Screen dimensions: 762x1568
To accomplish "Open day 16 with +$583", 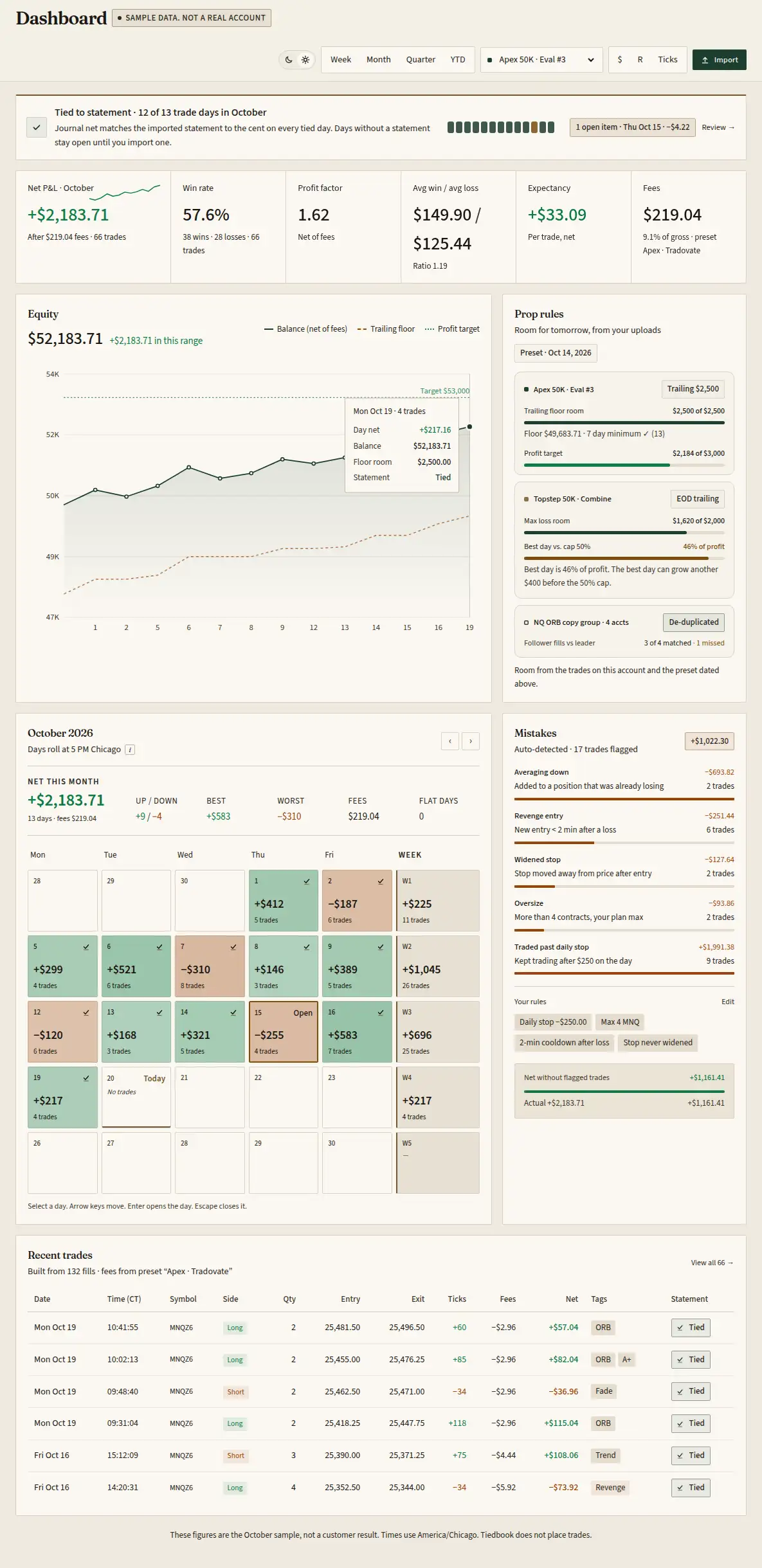I will pyautogui.click(x=357, y=1032).
